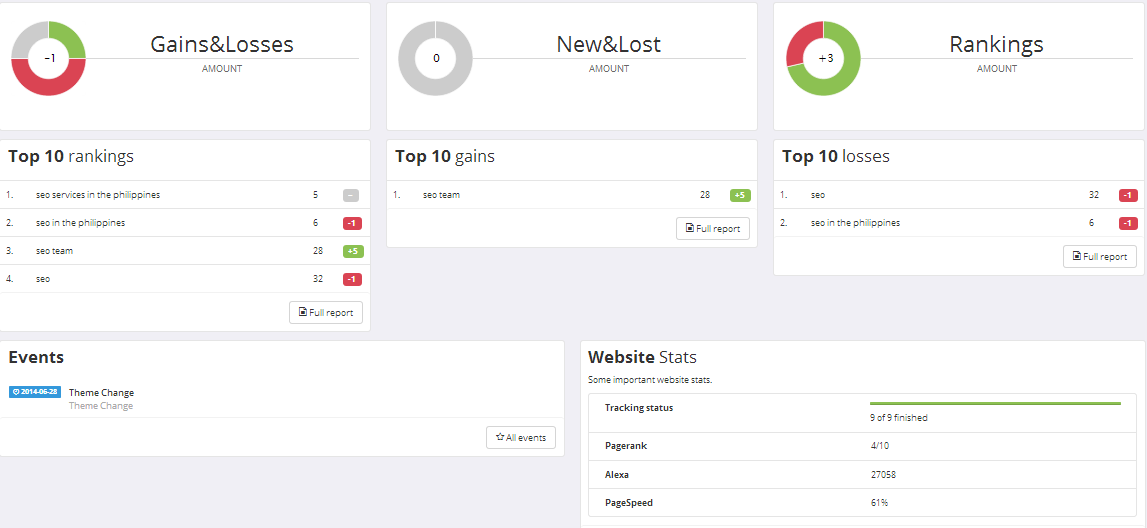
Task: Click the New&Lost donut chart
Action: 435,59
